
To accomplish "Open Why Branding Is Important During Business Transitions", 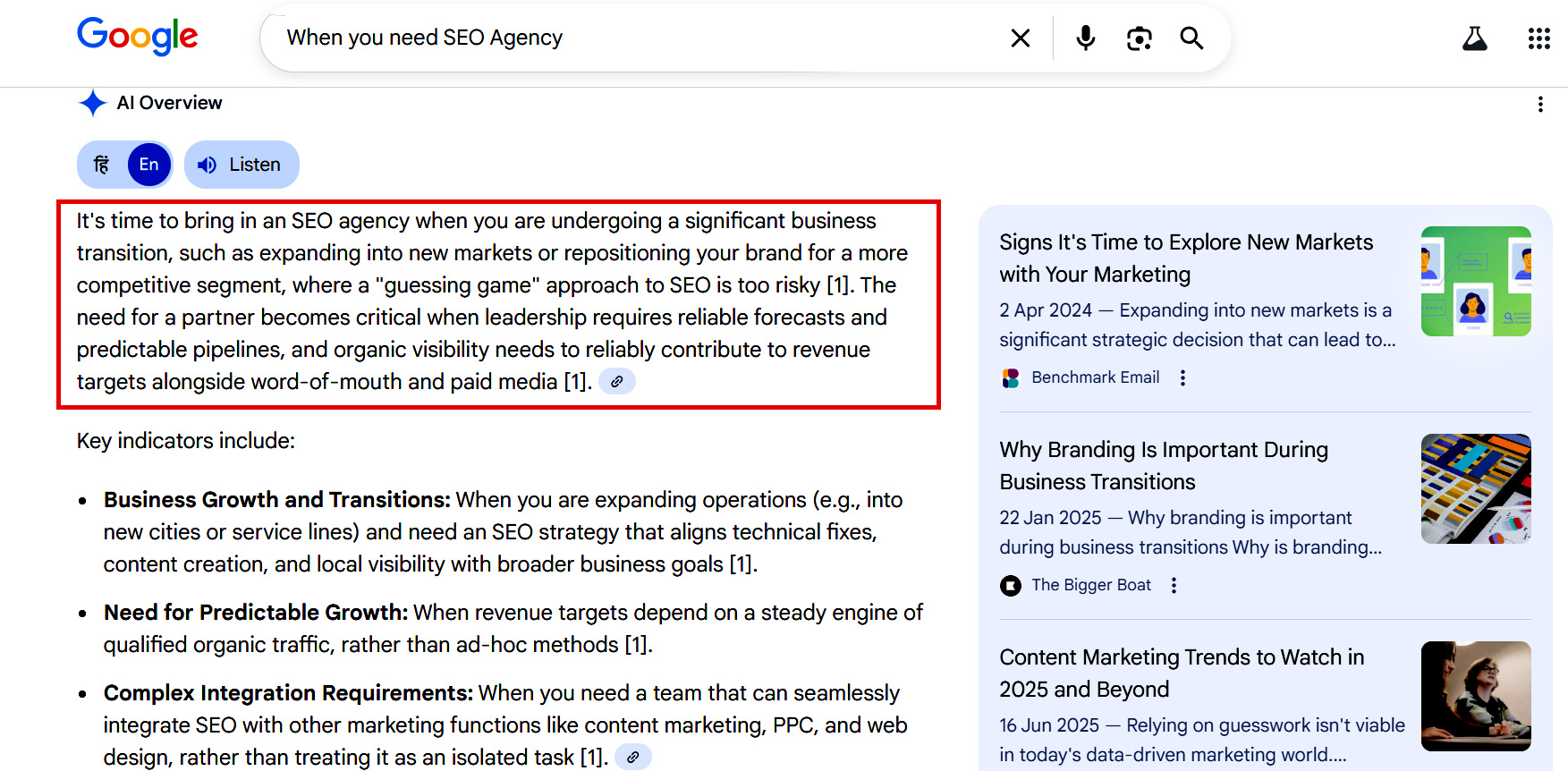I will coord(1164,465).
